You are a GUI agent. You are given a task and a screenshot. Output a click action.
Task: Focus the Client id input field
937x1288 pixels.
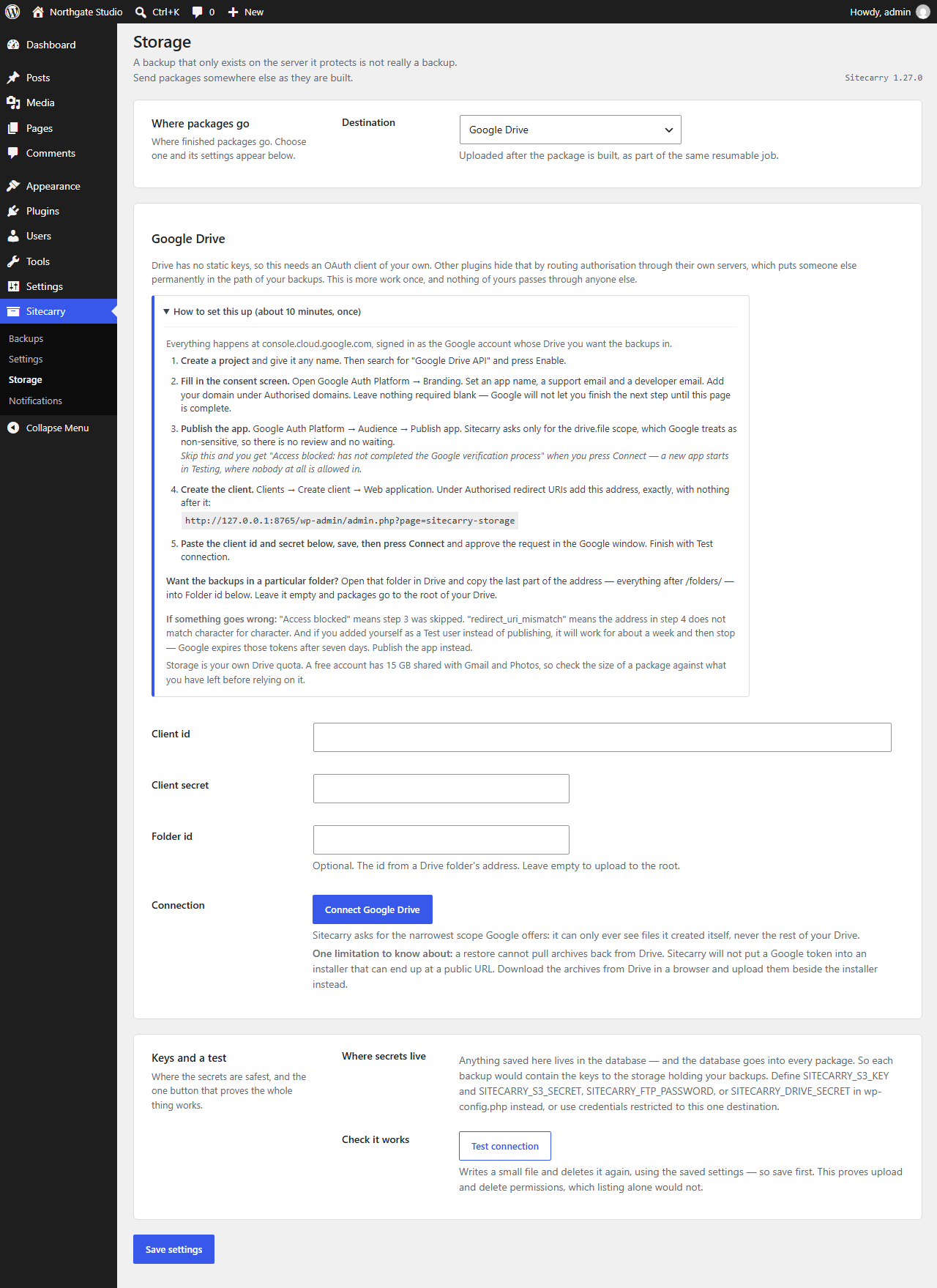pos(602,737)
